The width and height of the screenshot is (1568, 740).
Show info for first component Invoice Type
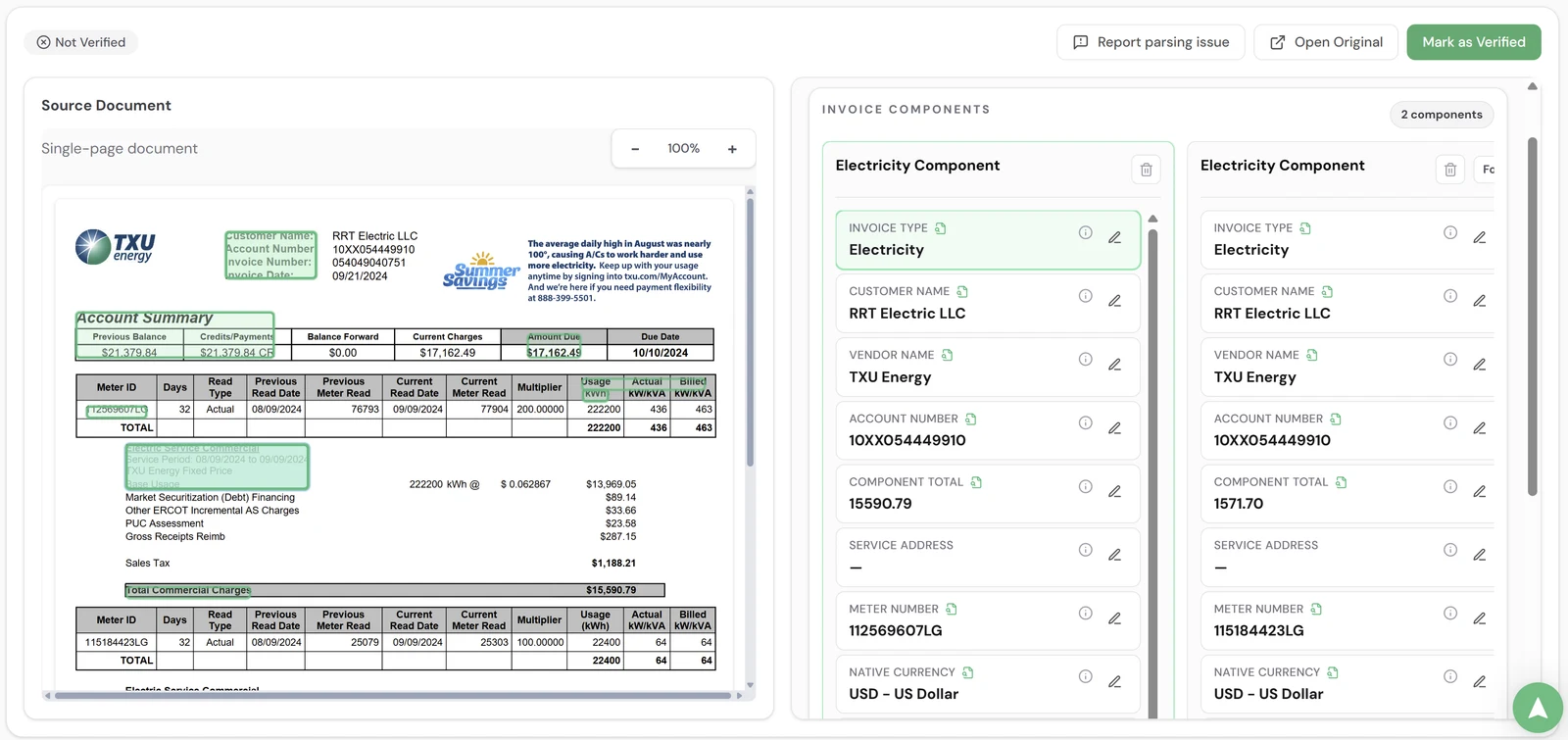(1086, 233)
